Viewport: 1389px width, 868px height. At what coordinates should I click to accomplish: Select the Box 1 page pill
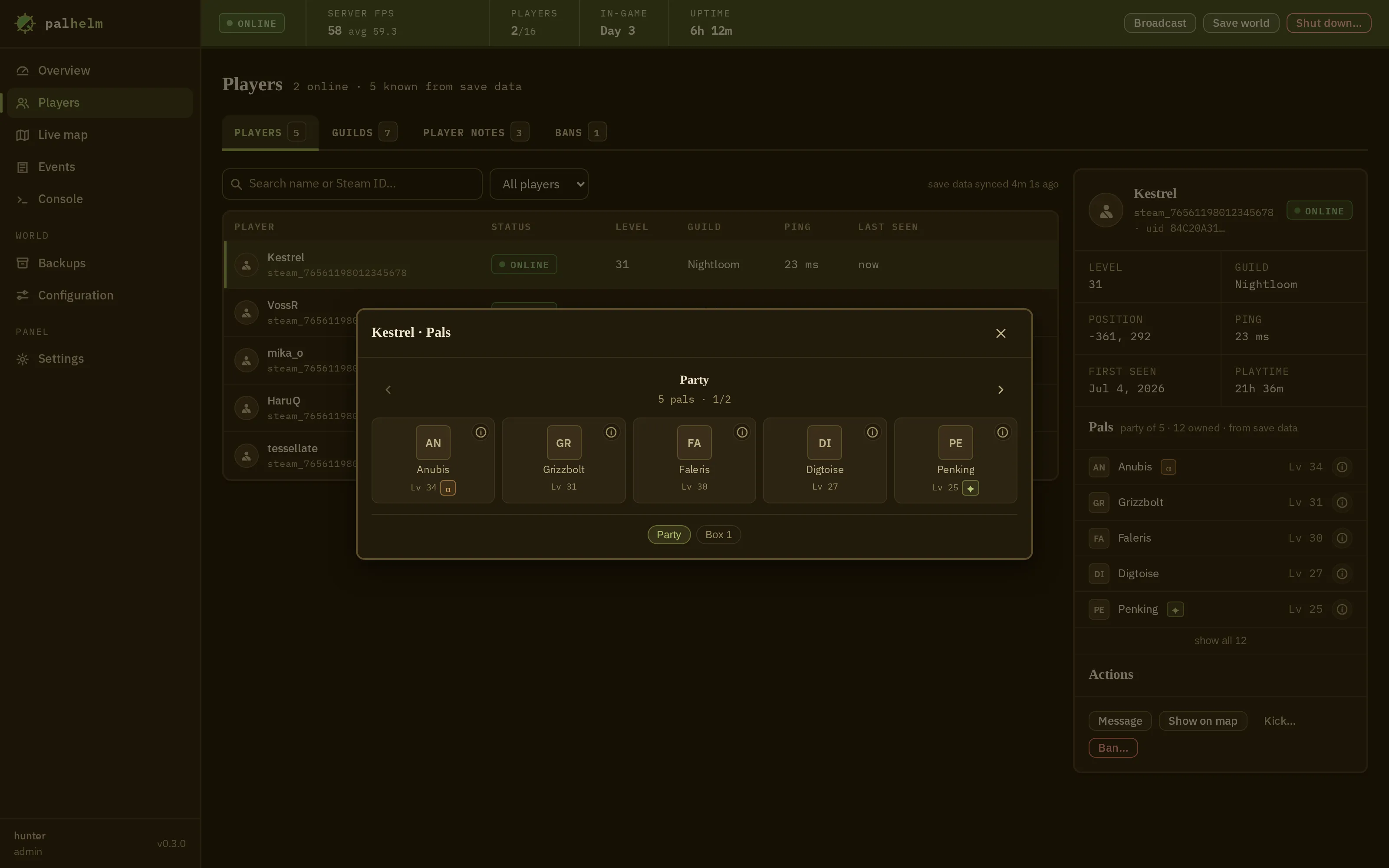pos(719,535)
